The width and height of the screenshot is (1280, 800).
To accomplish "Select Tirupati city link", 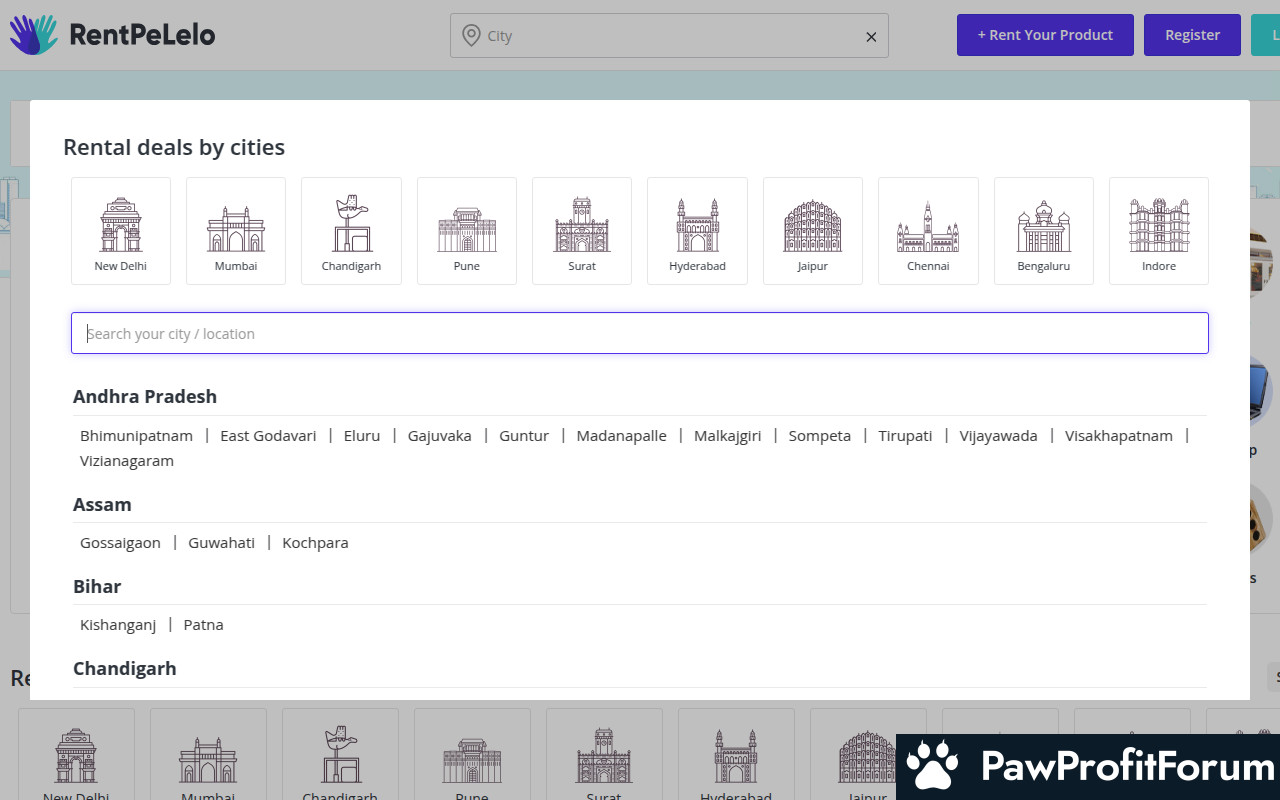I will (905, 436).
